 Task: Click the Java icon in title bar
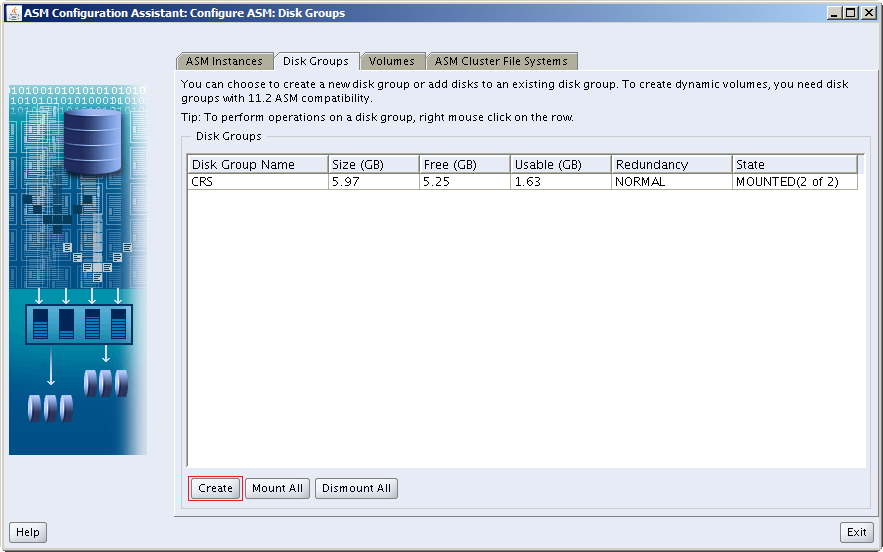13,13
